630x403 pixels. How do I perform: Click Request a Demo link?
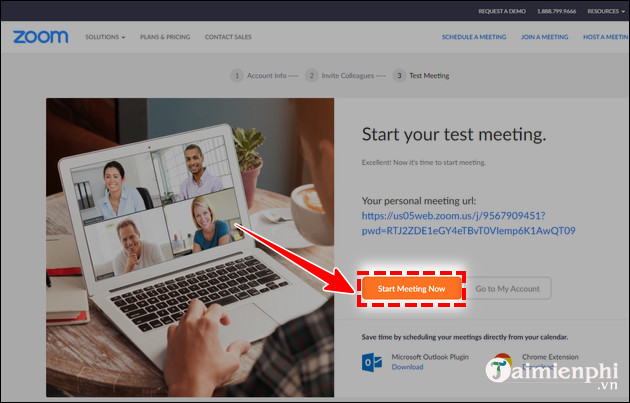pos(502,11)
